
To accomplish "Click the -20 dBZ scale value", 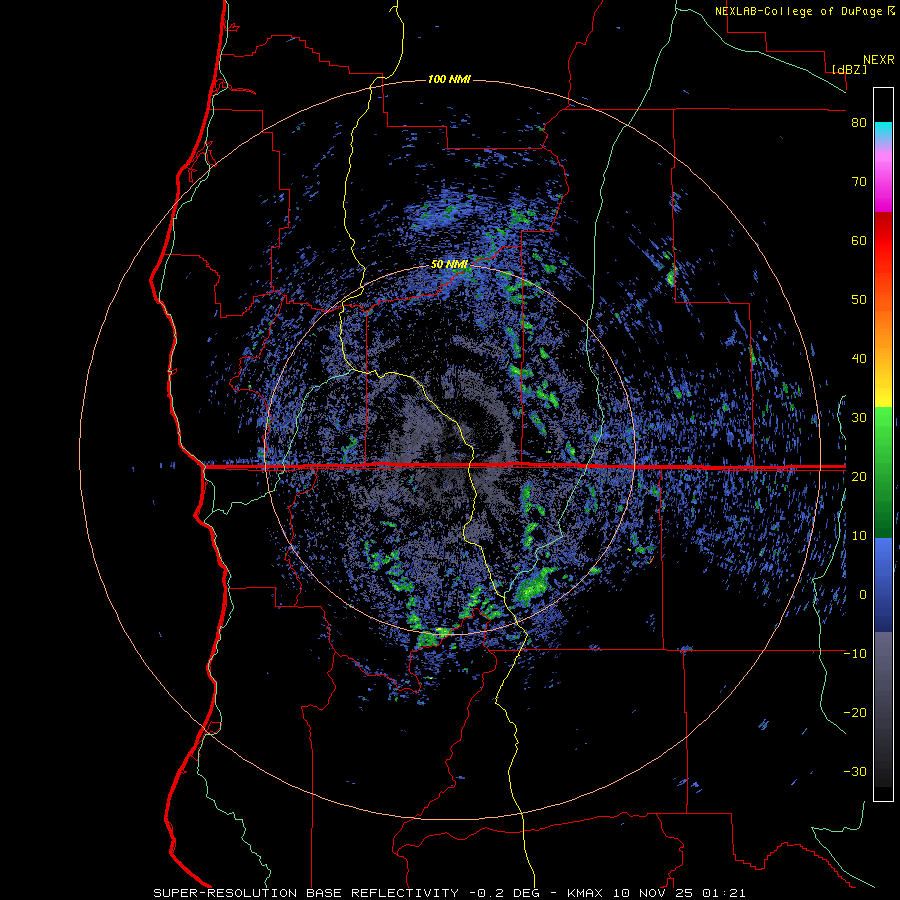I will (855, 713).
